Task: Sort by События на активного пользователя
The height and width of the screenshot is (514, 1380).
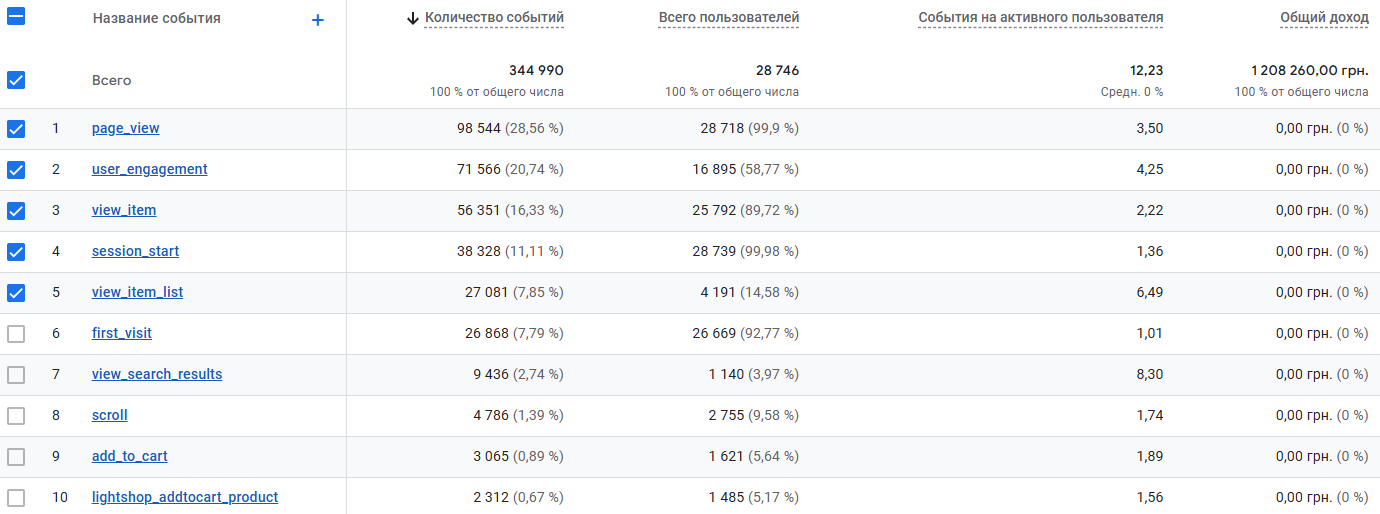Action: click(1040, 18)
